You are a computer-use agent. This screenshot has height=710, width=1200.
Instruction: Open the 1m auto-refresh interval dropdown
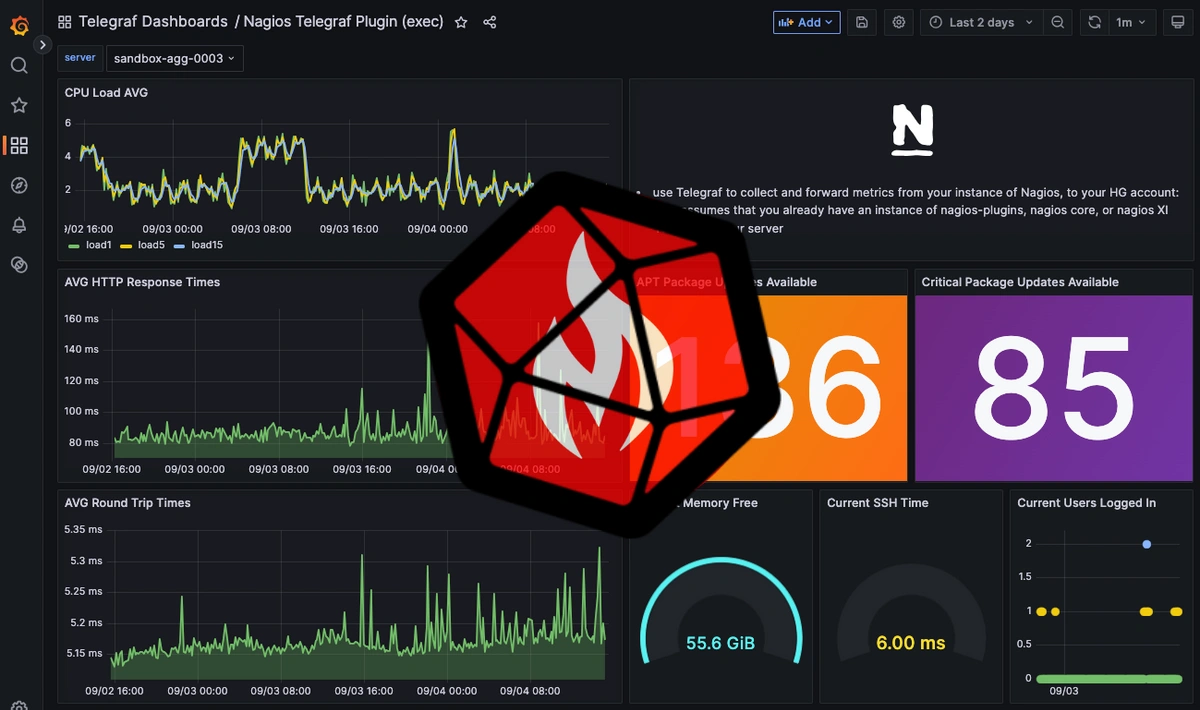[x=1133, y=22]
